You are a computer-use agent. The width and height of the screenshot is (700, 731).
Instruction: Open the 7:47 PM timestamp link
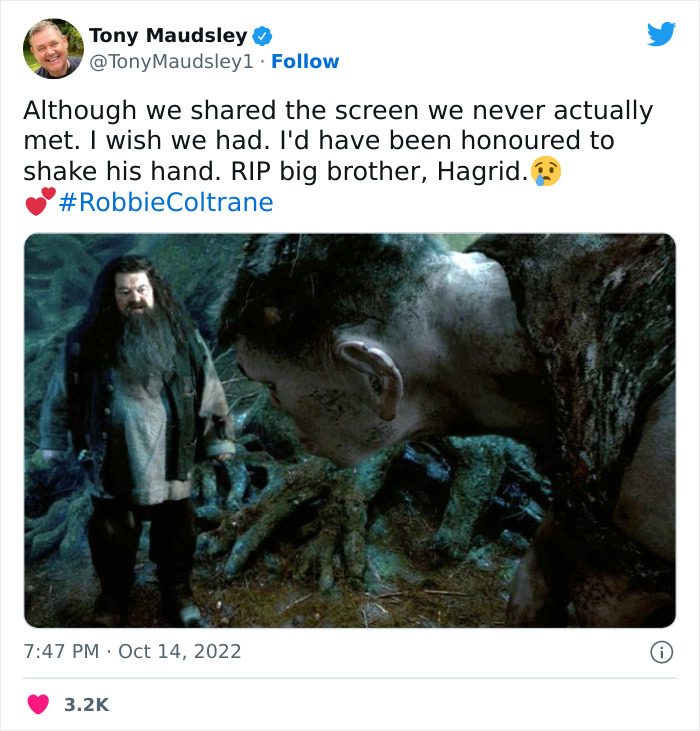[61, 651]
